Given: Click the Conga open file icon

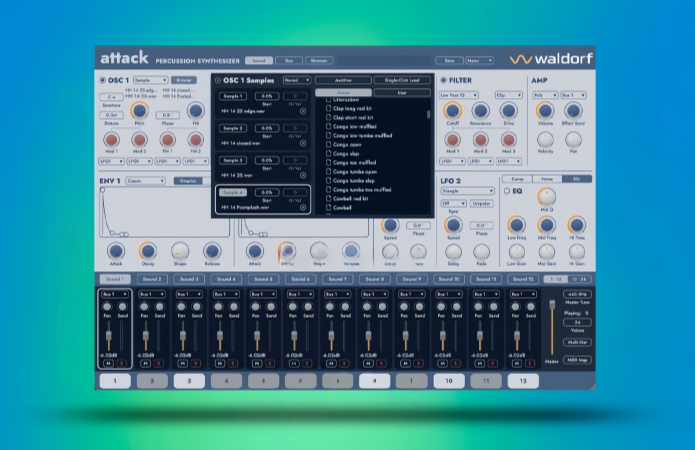Looking at the screenshot, I should click(328, 145).
